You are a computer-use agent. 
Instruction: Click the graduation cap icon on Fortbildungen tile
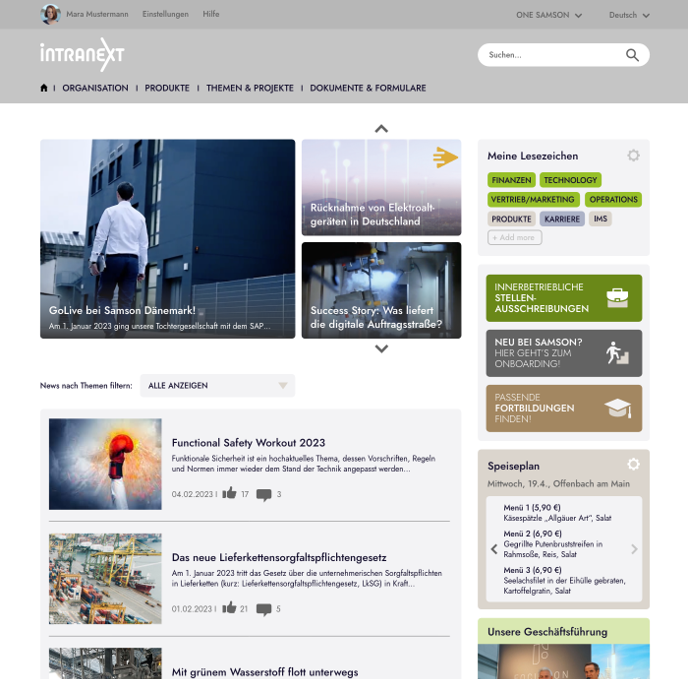pyautogui.click(x=618, y=408)
